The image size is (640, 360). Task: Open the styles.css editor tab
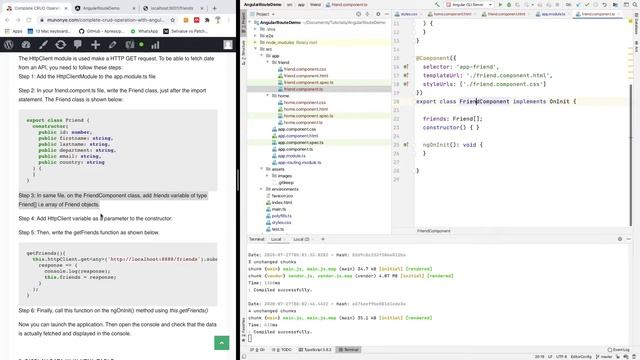pos(409,14)
